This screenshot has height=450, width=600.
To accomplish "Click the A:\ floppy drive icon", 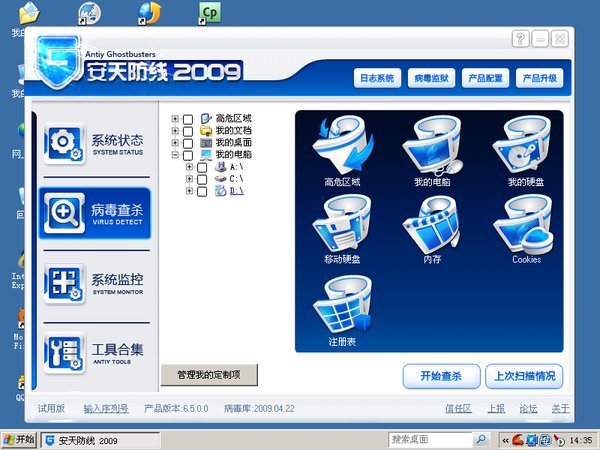I will pyautogui.click(x=220, y=167).
